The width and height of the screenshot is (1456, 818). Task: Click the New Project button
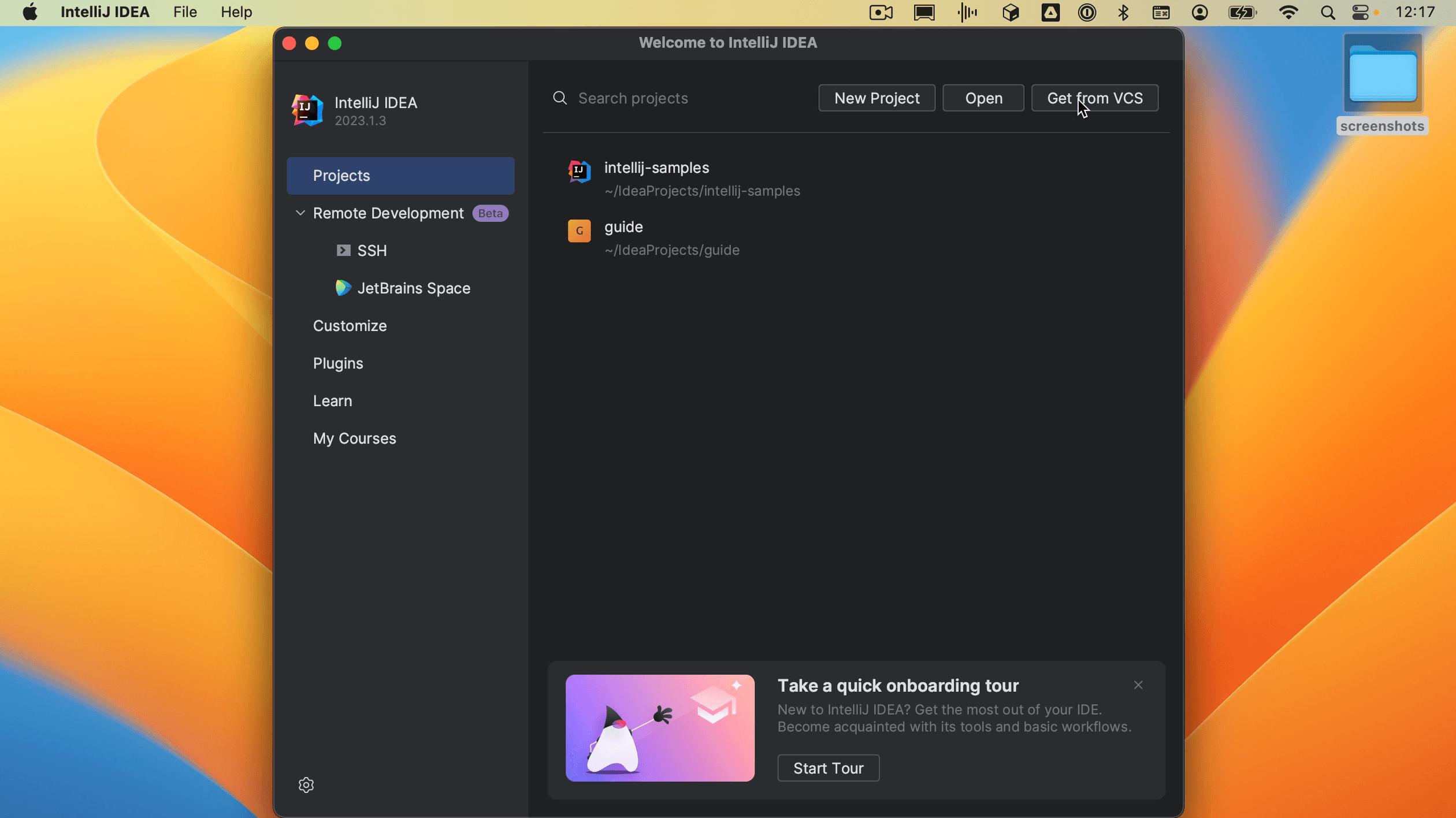pyautogui.click(x=877, y=98)
